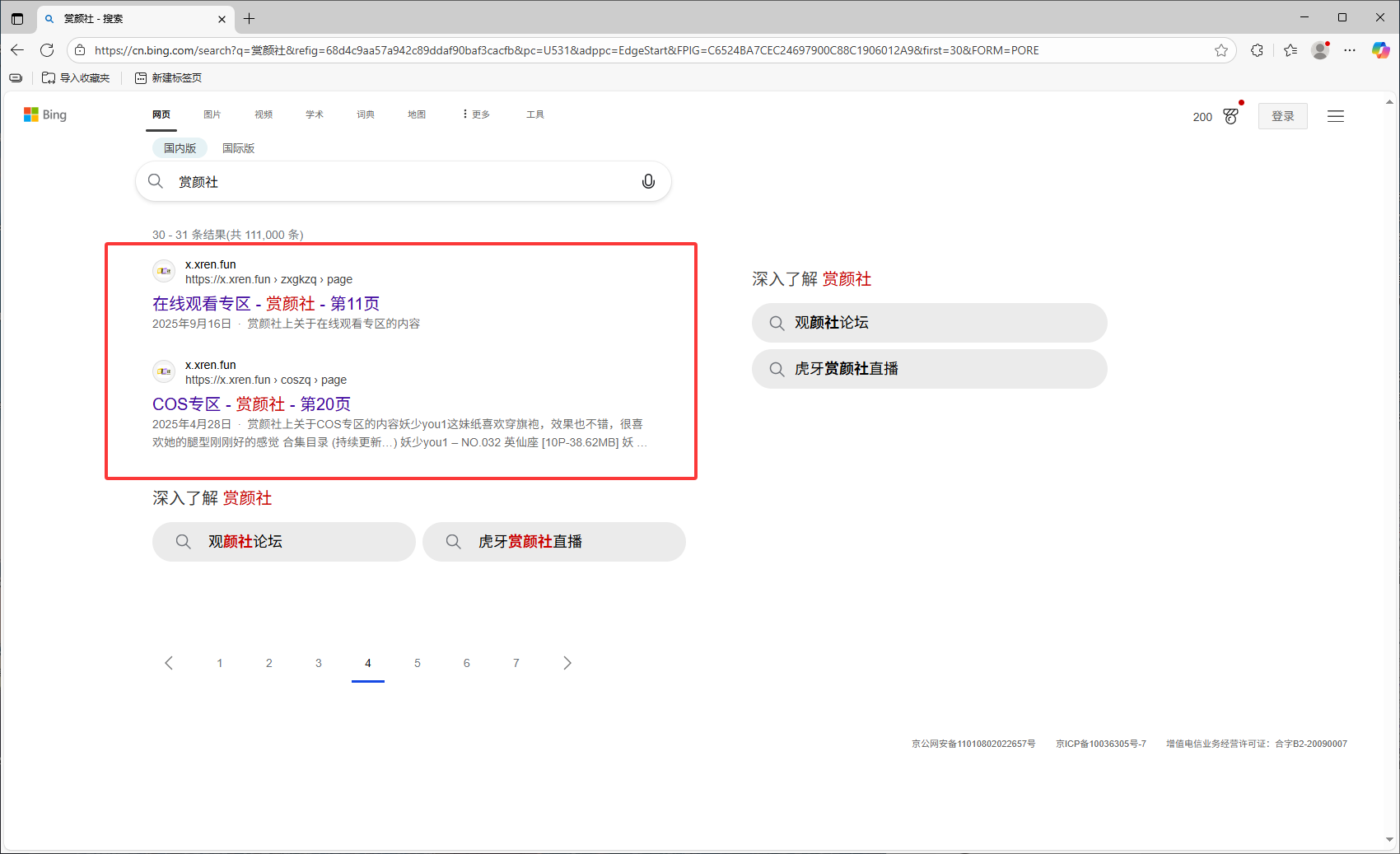Switch to the 图片 tab
This screenshot has width=1400, height=854.
(x=212, y=114)
